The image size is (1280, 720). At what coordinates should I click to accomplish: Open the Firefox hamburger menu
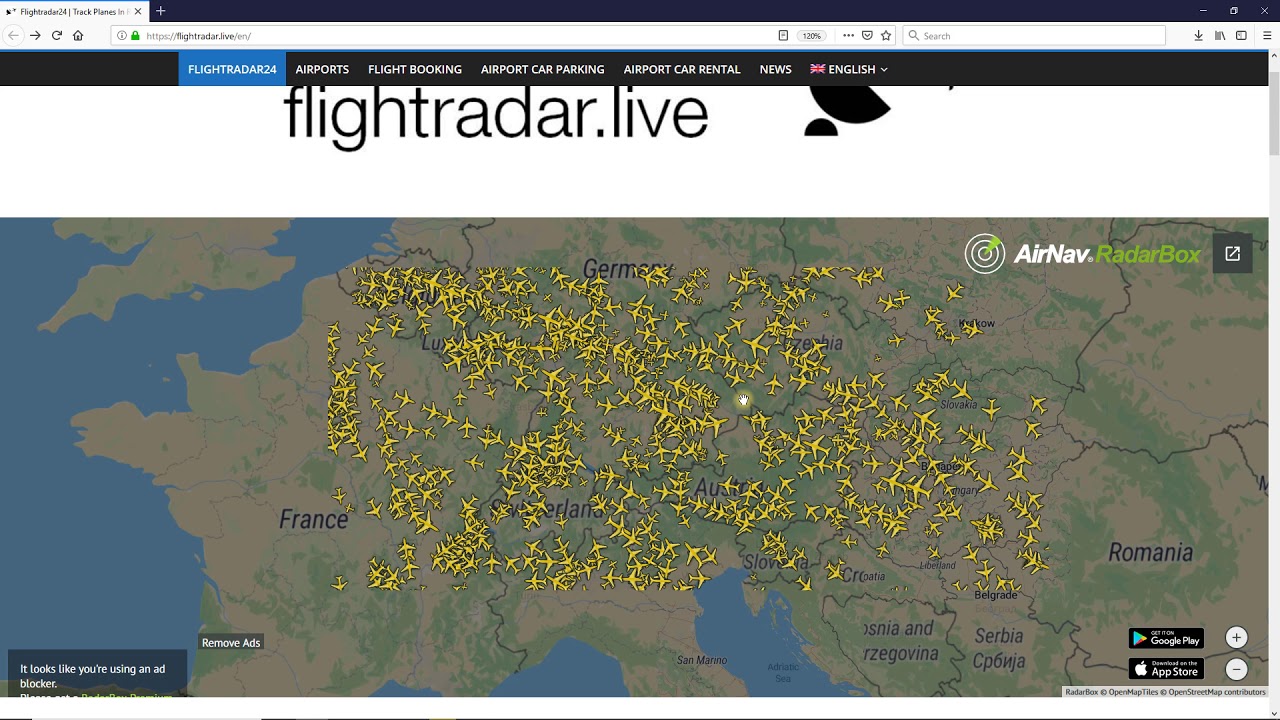pos(1267,35)
